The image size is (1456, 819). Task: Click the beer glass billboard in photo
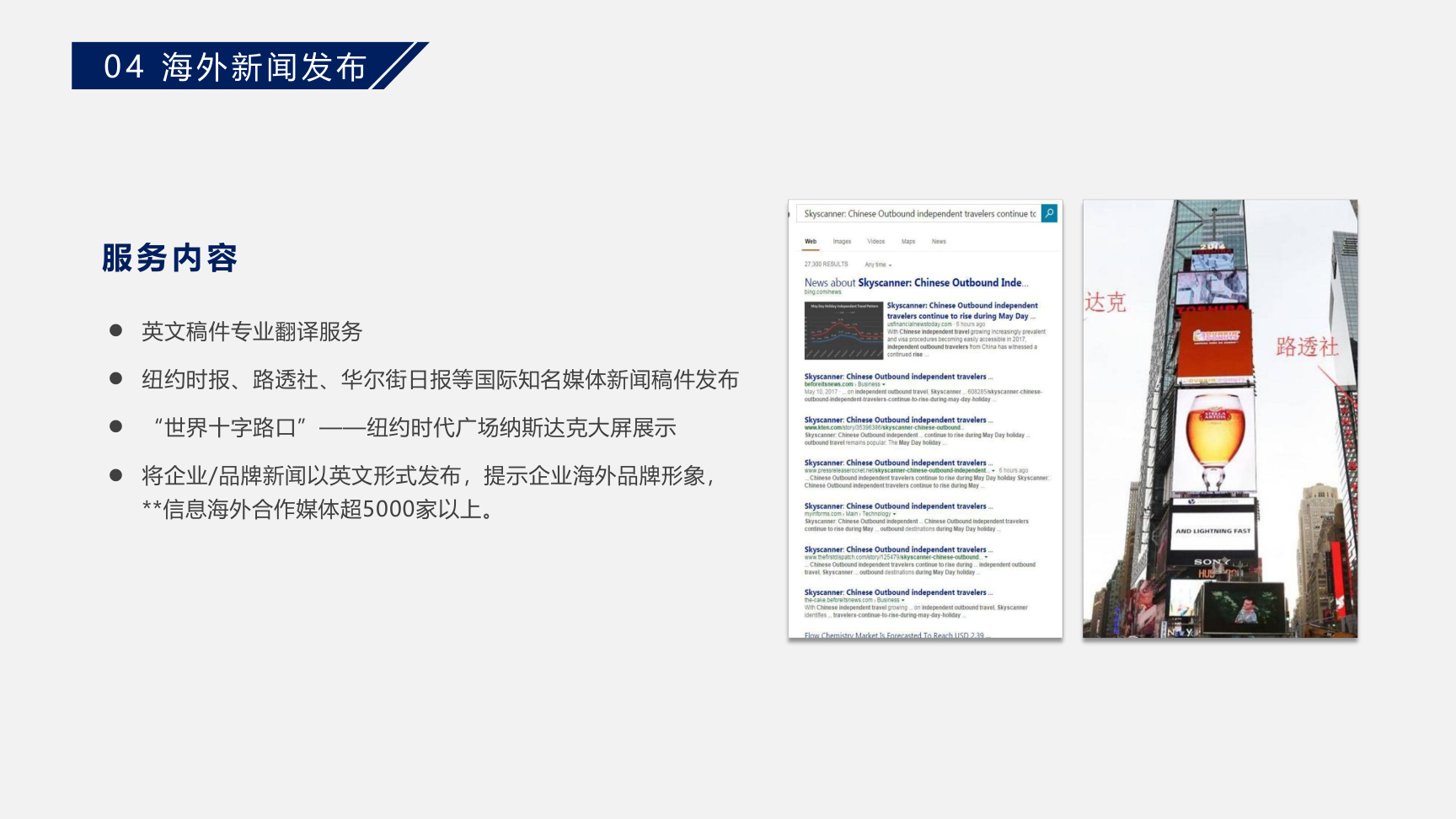pyautogui.click(x=1214, y=440)
